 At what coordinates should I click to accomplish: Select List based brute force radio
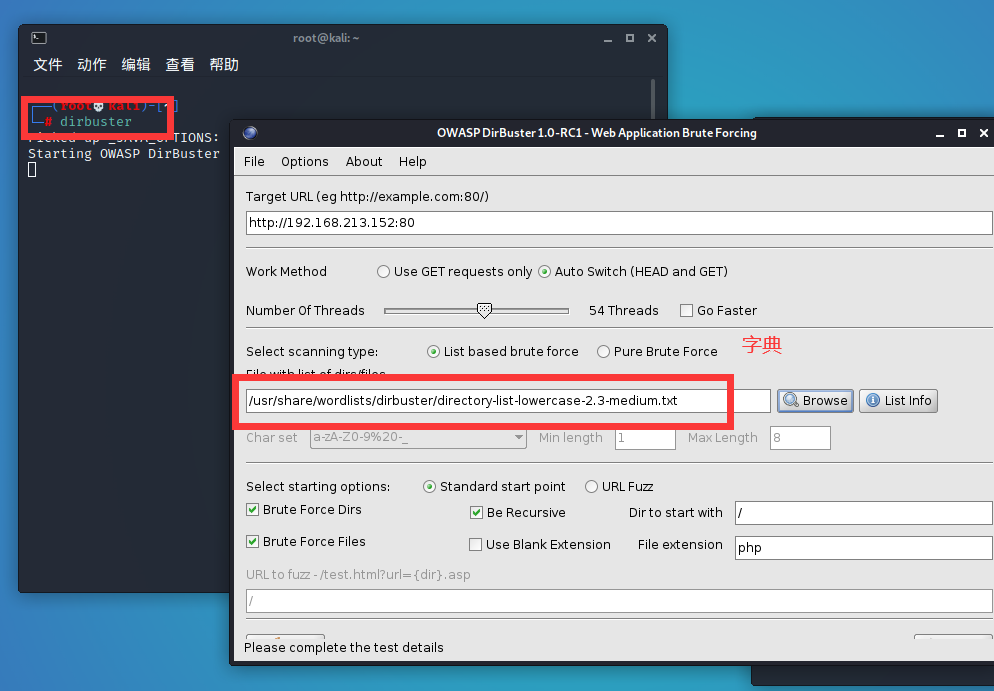pyautogui.click(x=433, y=352)
